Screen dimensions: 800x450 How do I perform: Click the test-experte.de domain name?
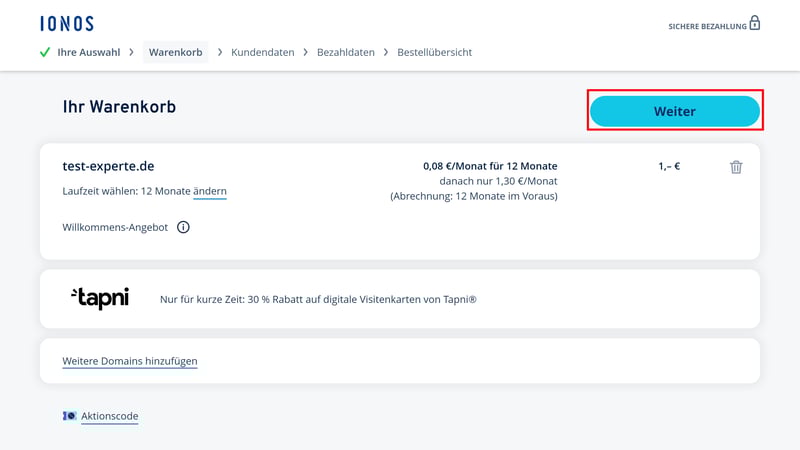pyautogui.click(x=108, y=166)
